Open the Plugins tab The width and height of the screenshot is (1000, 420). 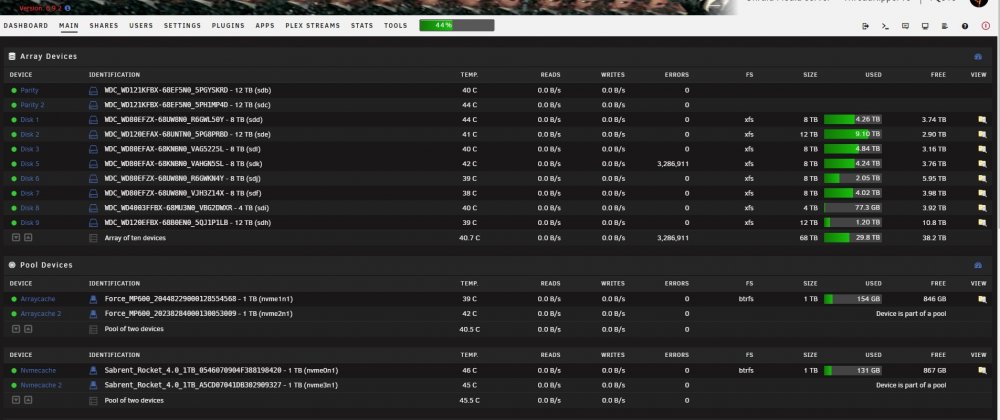[228, 26]
